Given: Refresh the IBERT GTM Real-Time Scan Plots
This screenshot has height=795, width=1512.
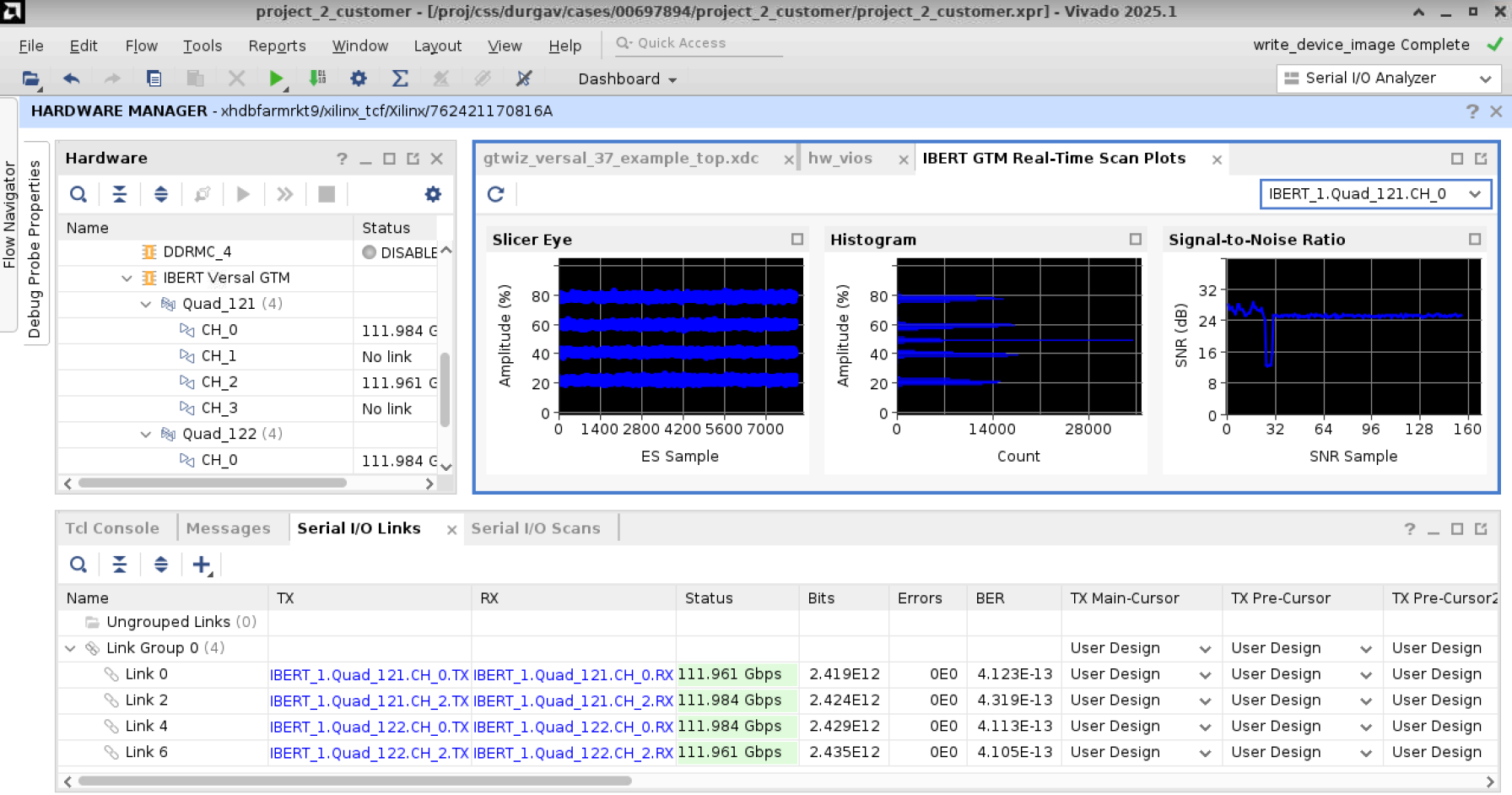Looking at the screenshot, I should pyautogui.click(x=495, y=193).
